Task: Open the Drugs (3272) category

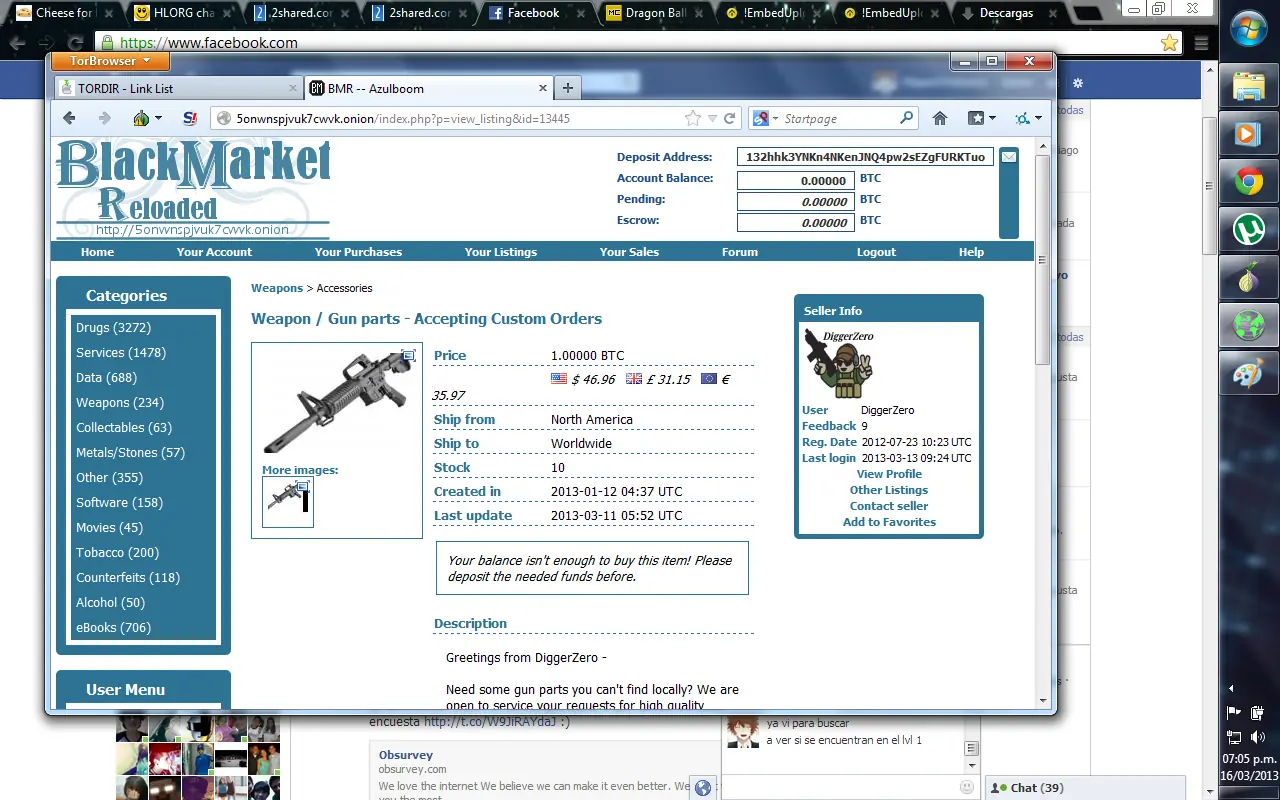Action: (114, 327)
